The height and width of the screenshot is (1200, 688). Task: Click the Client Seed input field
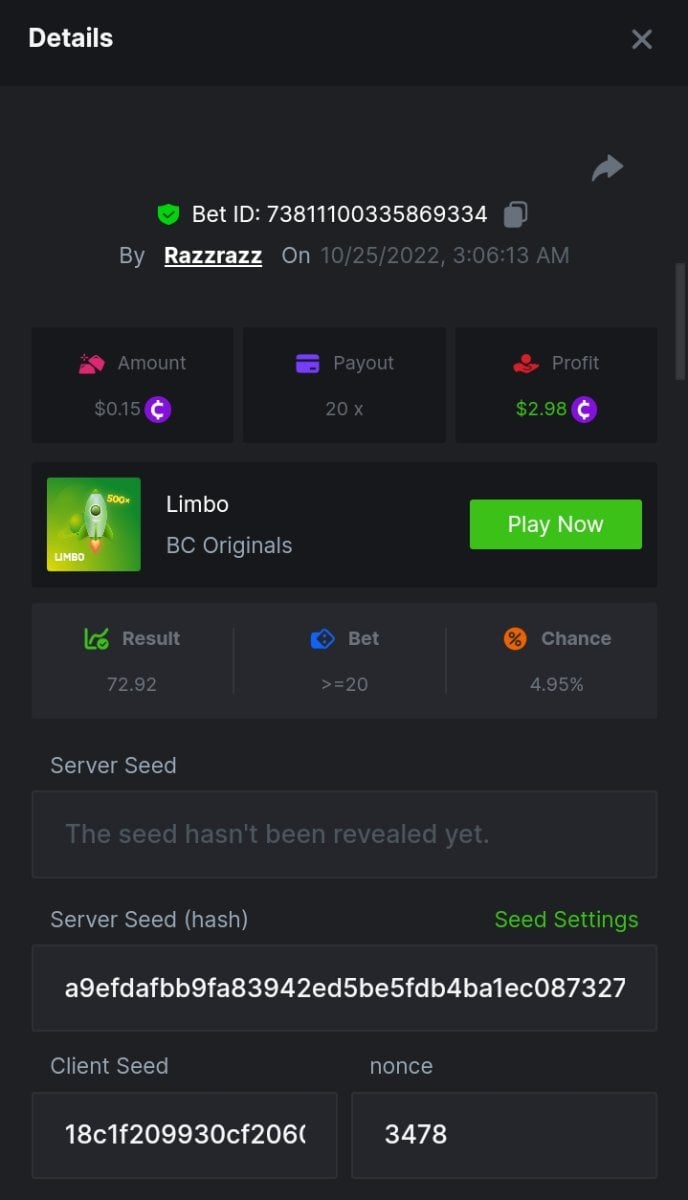pos(184,1135)
